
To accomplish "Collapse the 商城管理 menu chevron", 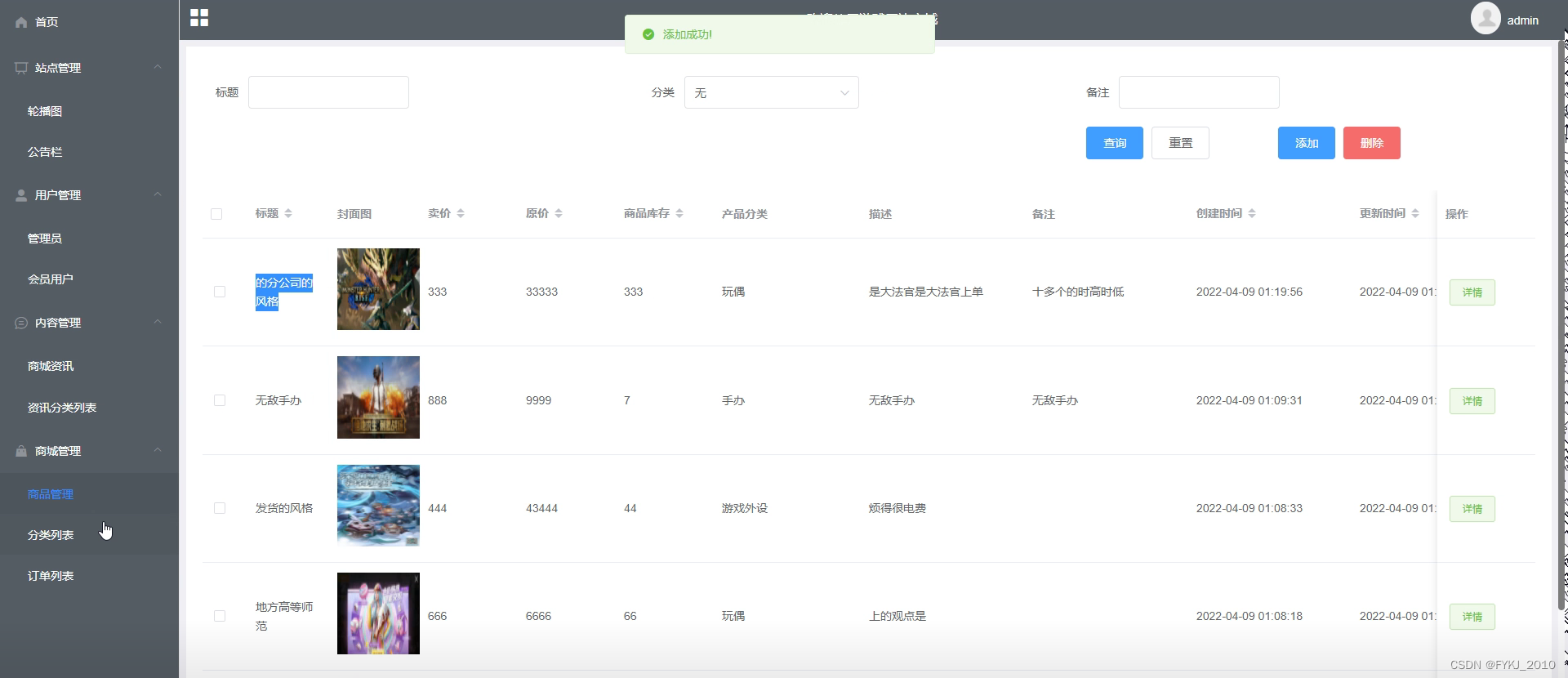I will [x=158, y=450].
